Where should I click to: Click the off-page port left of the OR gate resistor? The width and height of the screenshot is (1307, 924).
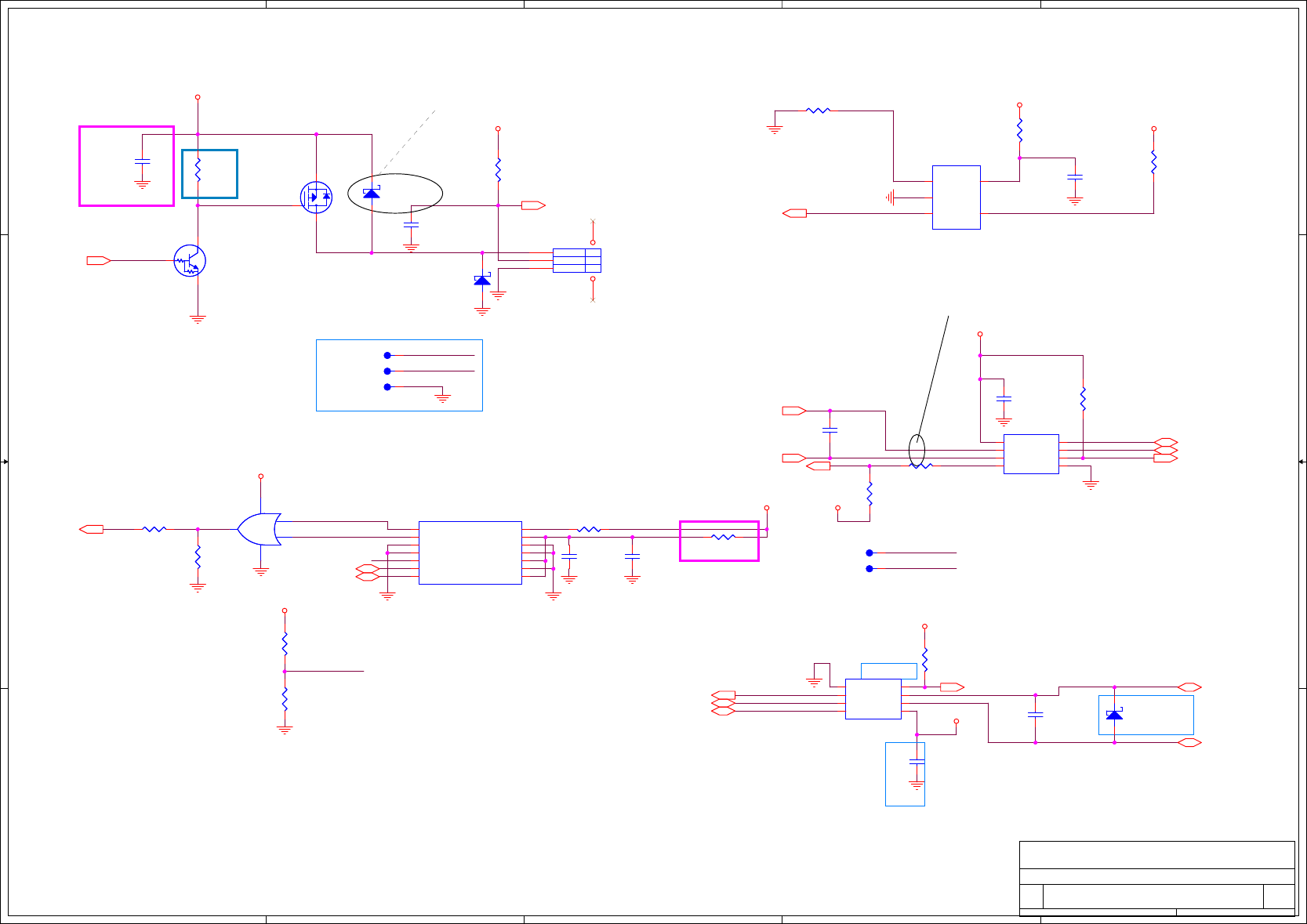92,529
